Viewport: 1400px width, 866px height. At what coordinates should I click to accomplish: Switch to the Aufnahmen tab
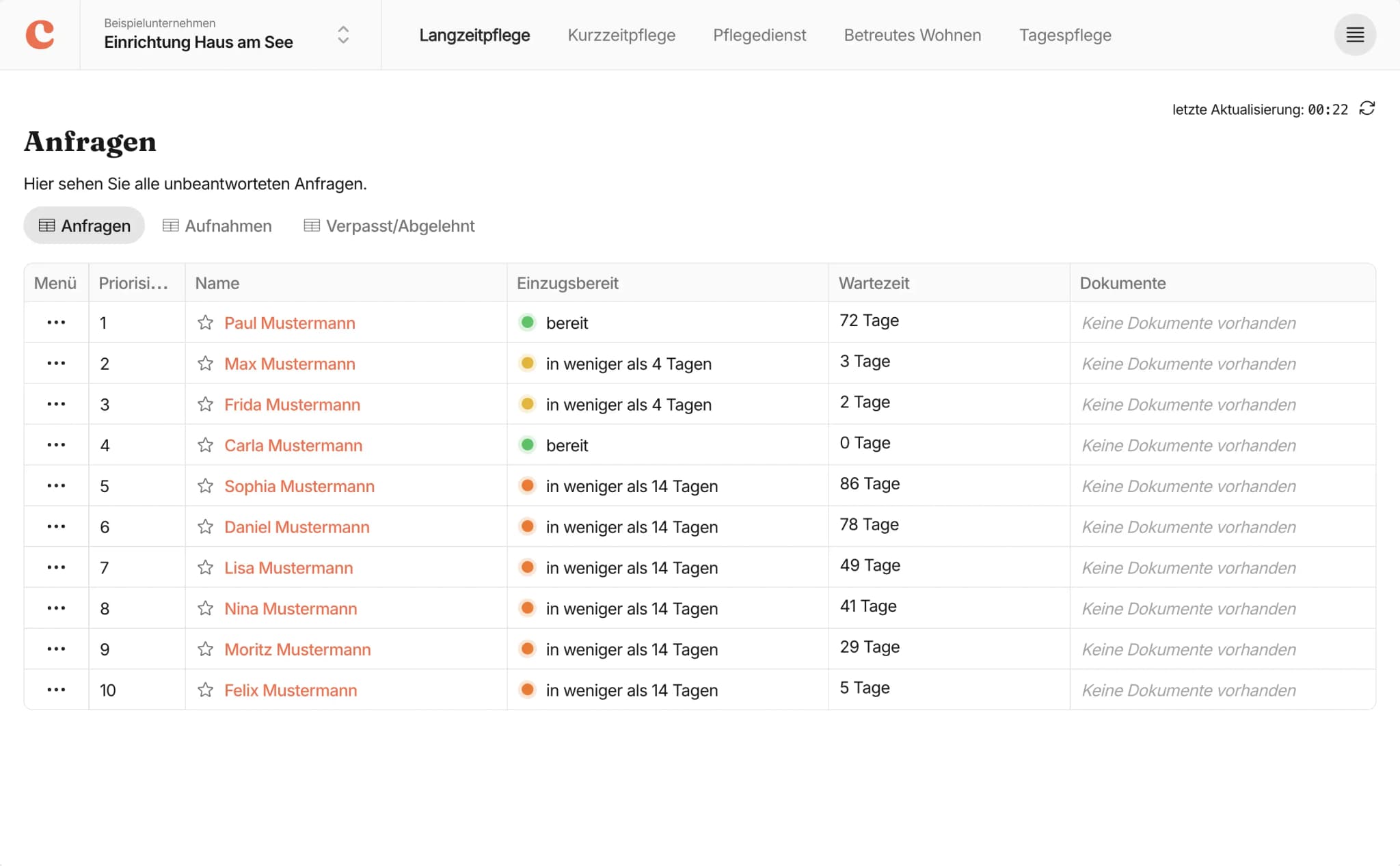pos(217,226)
